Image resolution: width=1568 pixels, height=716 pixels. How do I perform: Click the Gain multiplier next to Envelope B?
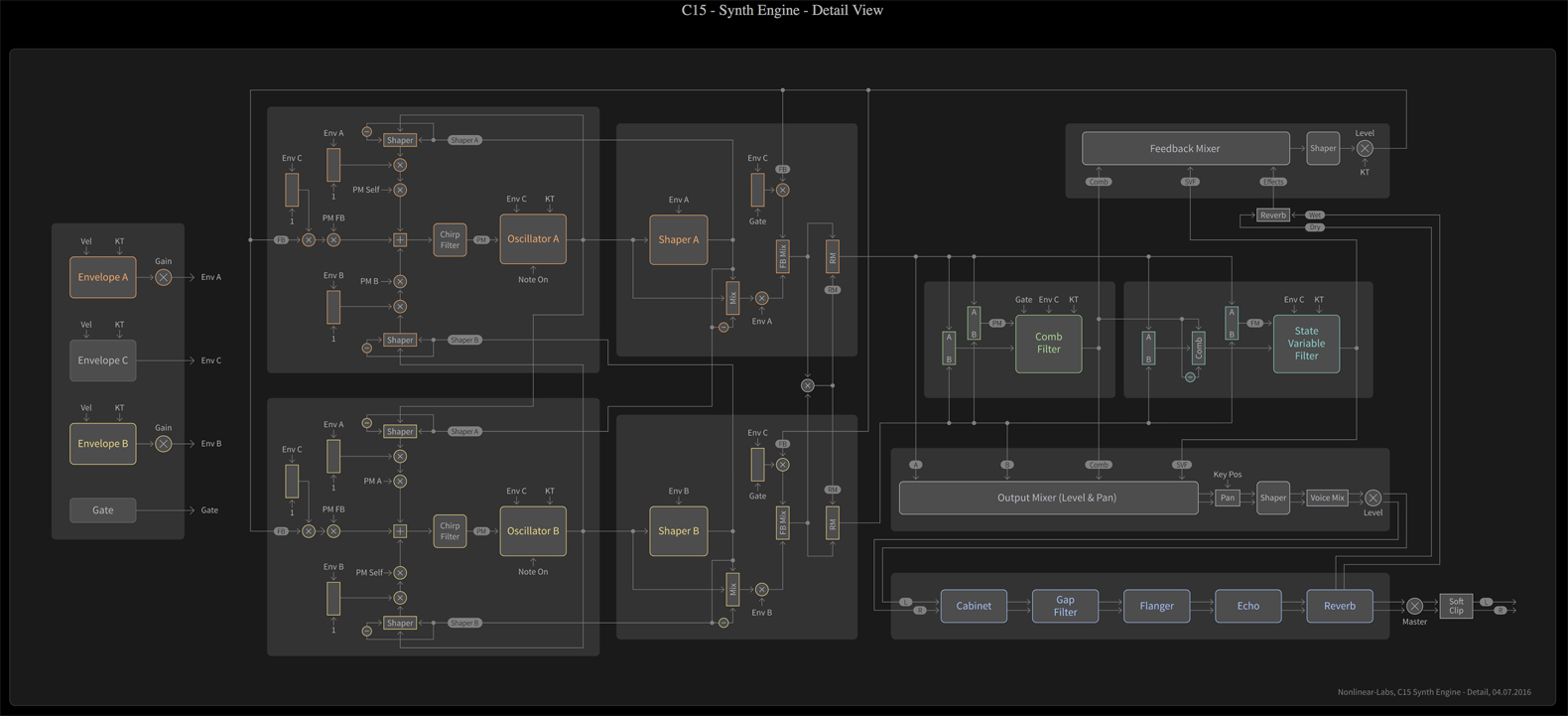click(164, 444)
